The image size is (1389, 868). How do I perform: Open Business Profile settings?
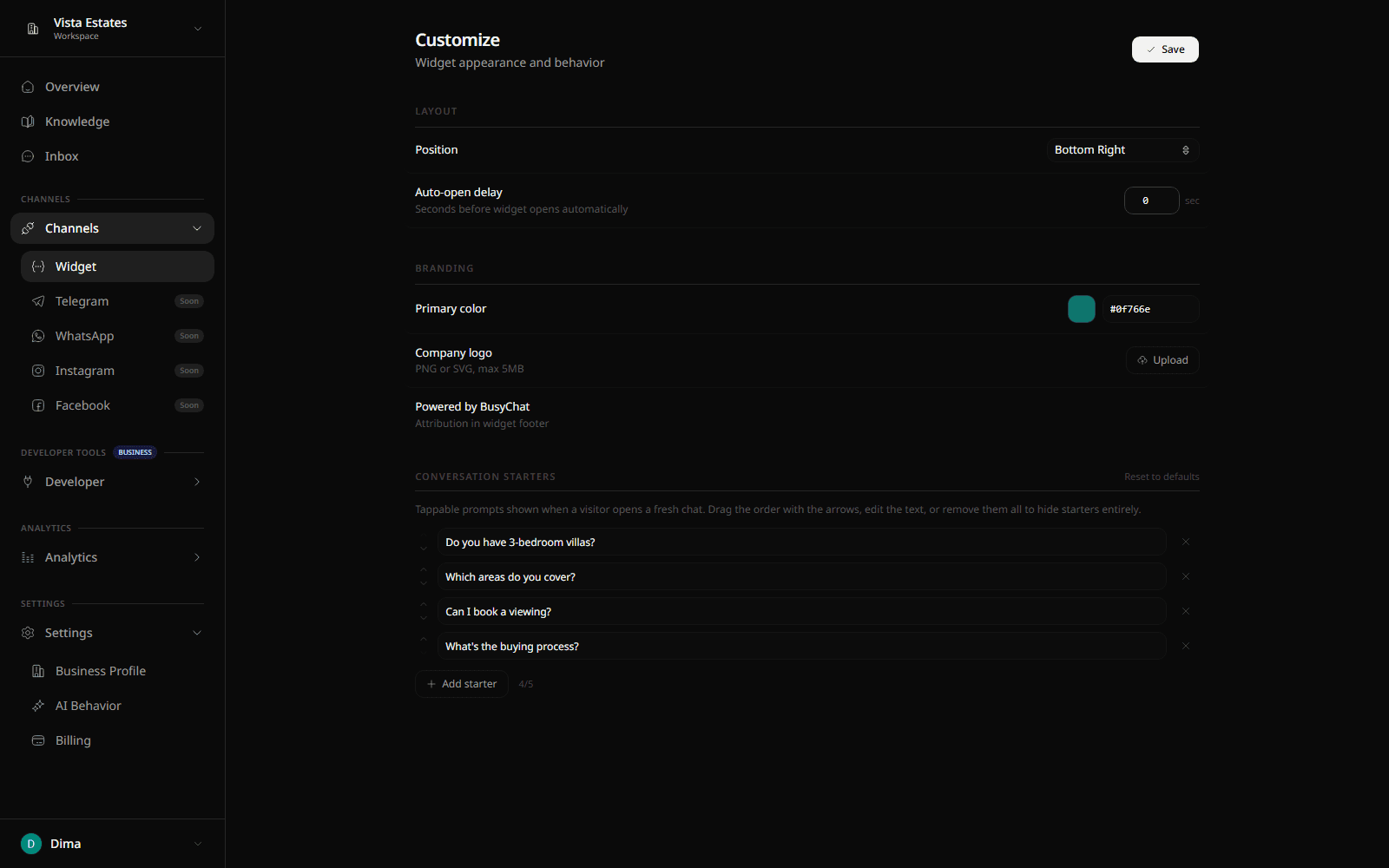coord(117,671)
